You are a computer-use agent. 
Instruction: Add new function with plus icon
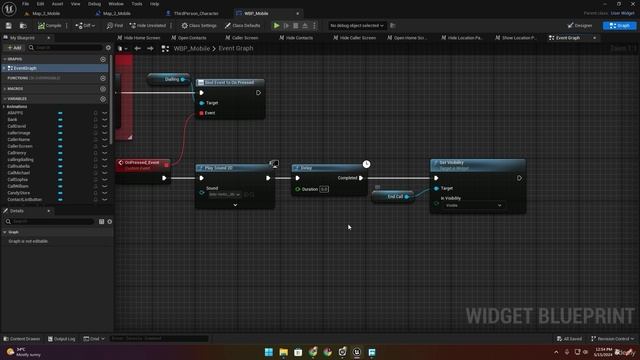click(x=103, y=78)
